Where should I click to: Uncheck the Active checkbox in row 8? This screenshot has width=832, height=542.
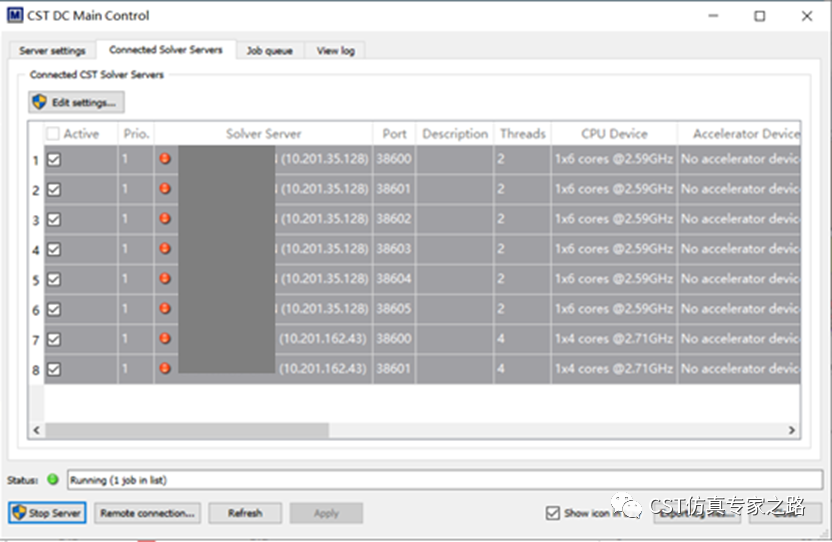pyautogui.click(x=54, y=369)
